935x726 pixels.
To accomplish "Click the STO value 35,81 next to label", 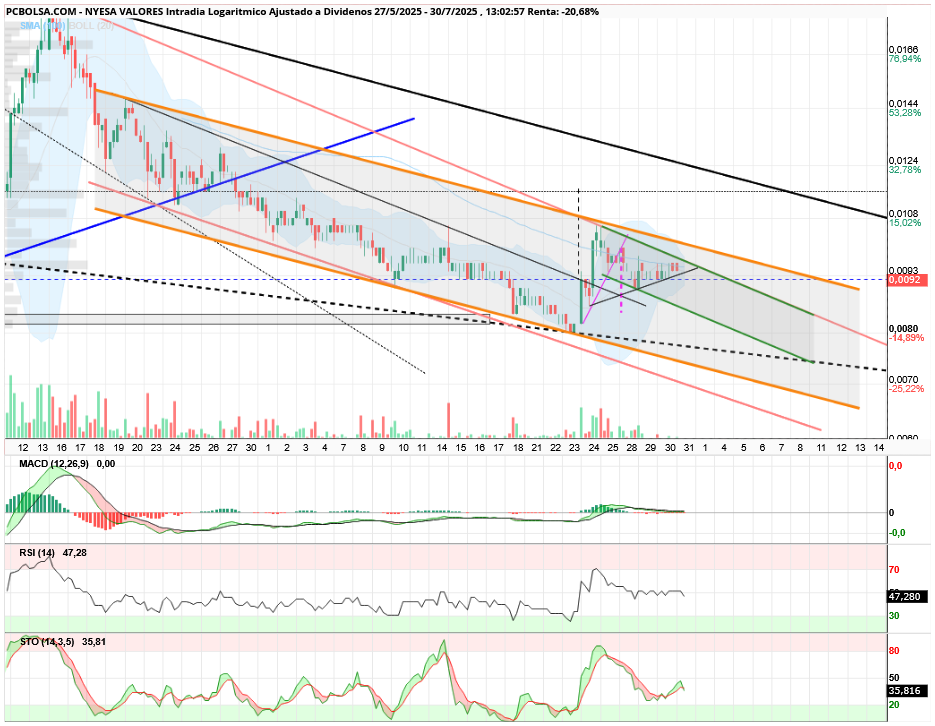I will tap(94, 642).
